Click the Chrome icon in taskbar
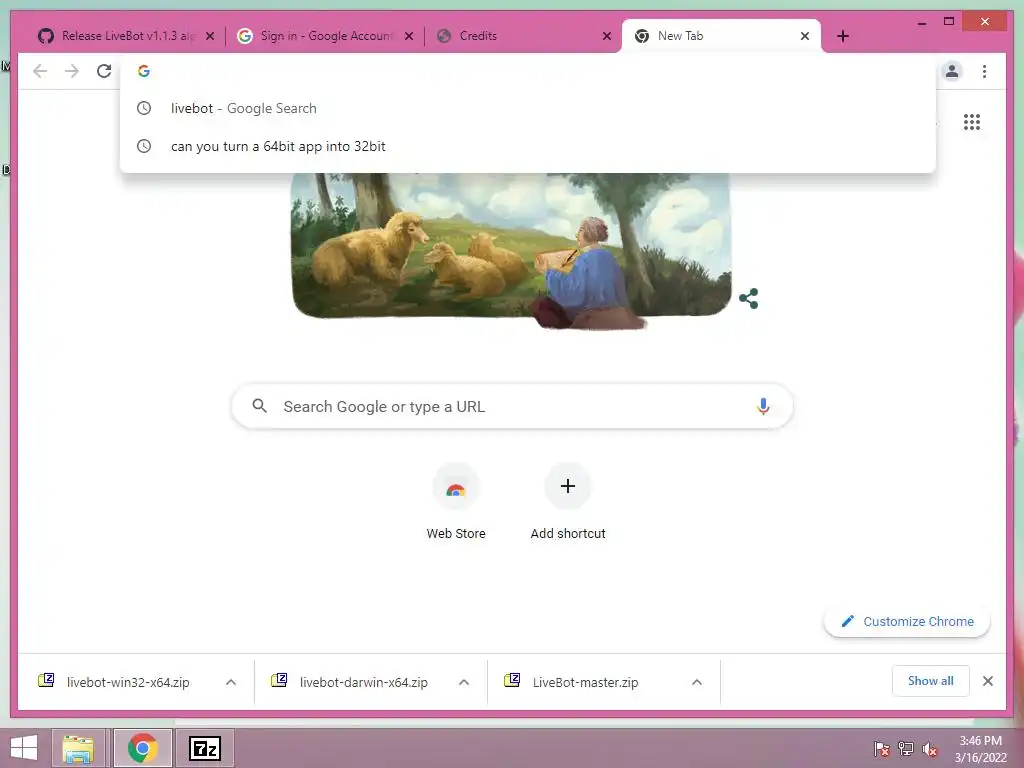The height and width of the screenshot is (768, 1024). [x=142, y=748]
